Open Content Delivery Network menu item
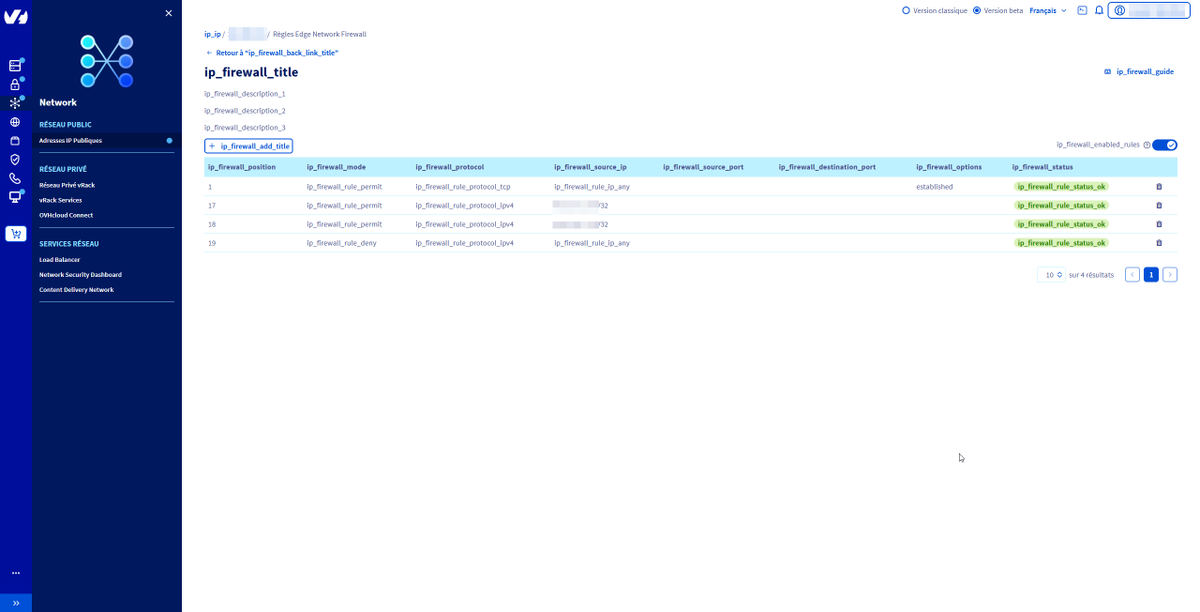This screenshot has width=1200, height=612. click(x=76, y=290)
